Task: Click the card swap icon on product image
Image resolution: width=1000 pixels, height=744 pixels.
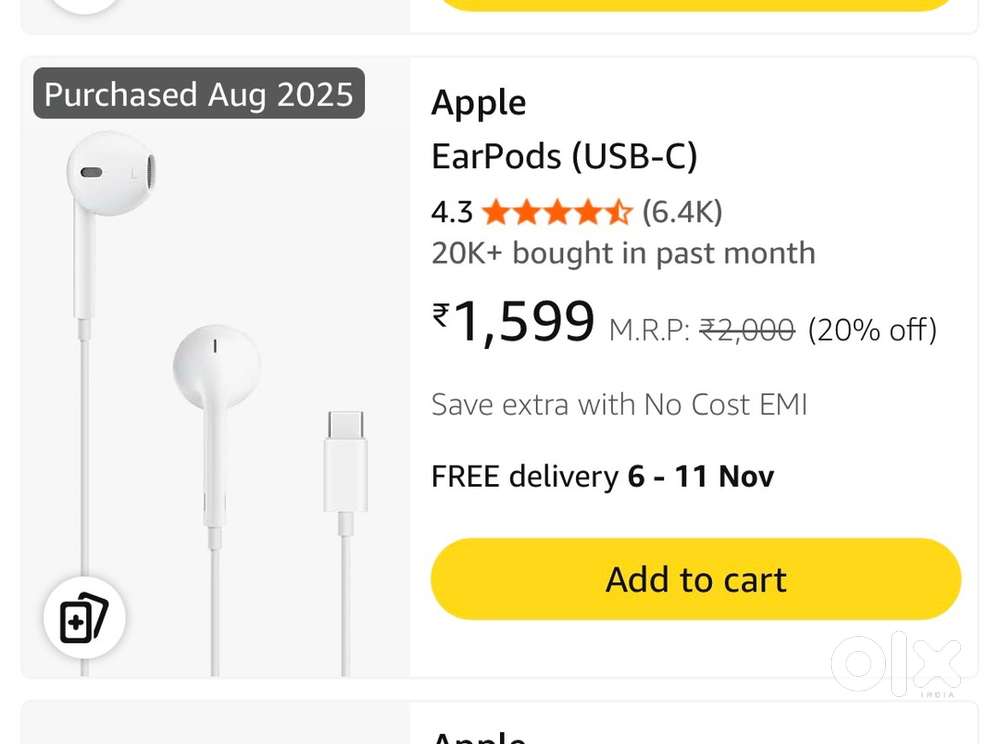Action: pyautogui.click(x=84, y=618)
